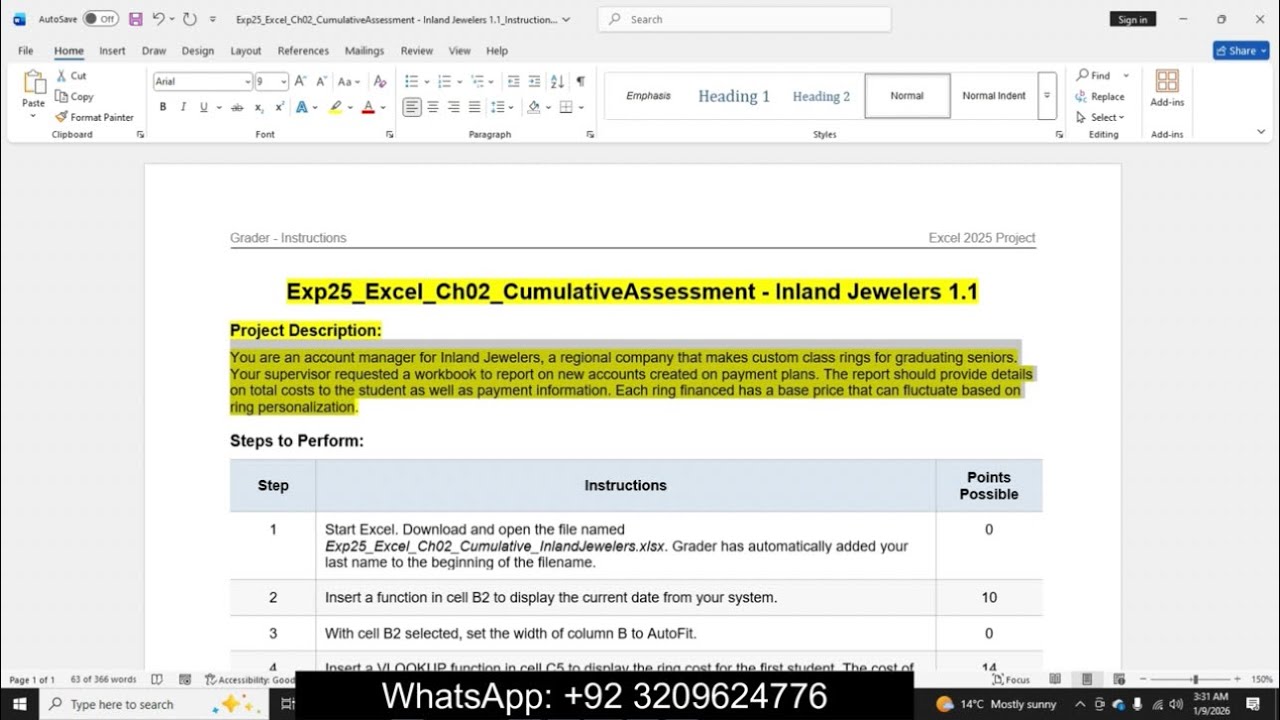Open the font size dropdown

coord(284,82)
